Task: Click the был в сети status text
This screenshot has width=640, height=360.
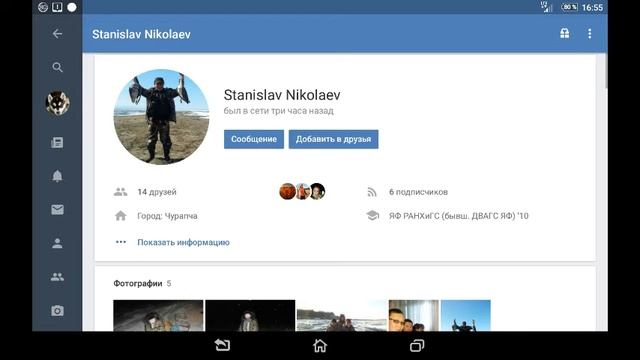Action: (x=278, y=111)
